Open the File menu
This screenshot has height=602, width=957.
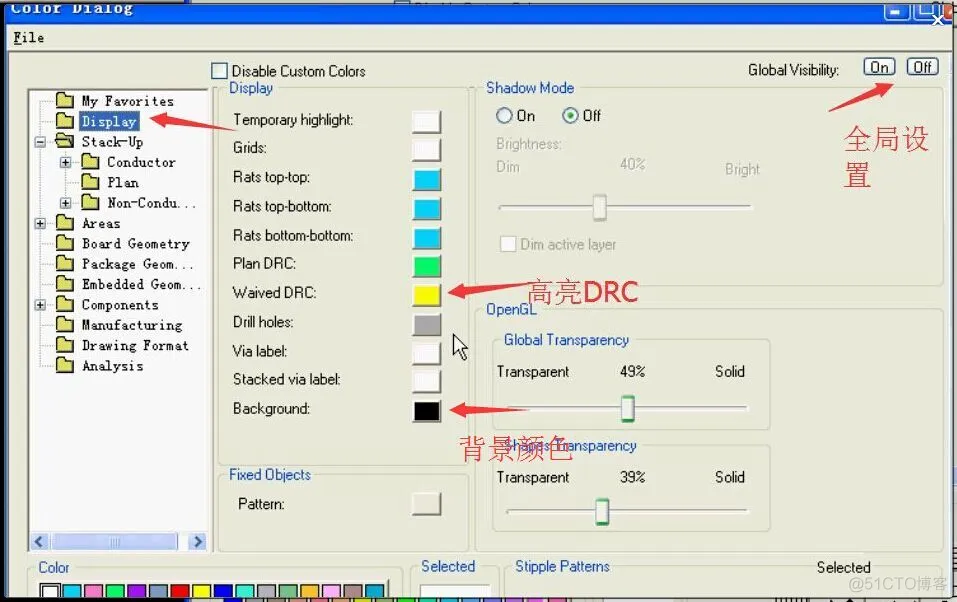click(x=28, y=38)
